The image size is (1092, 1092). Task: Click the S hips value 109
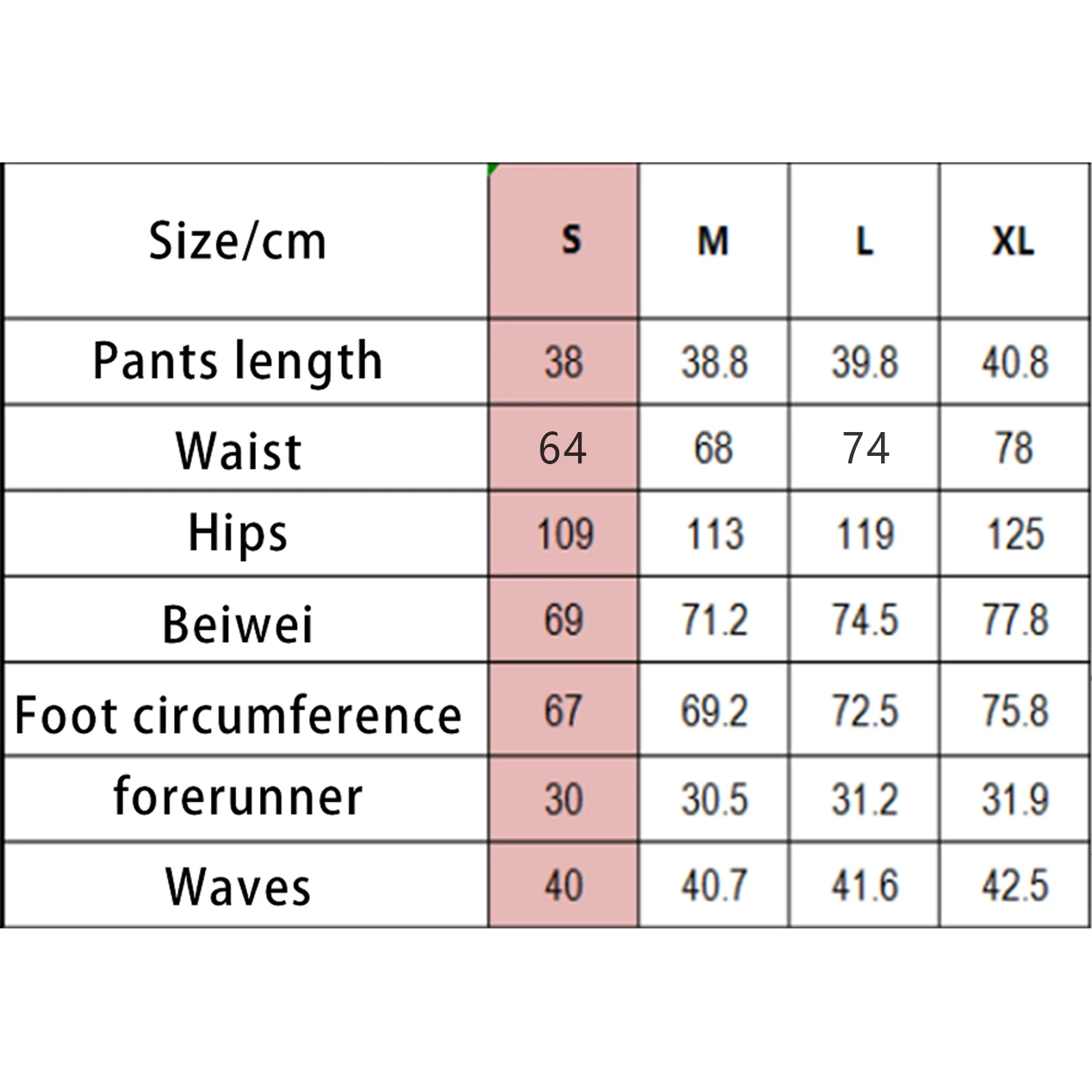pyautogui.click(x=564, y=534)
